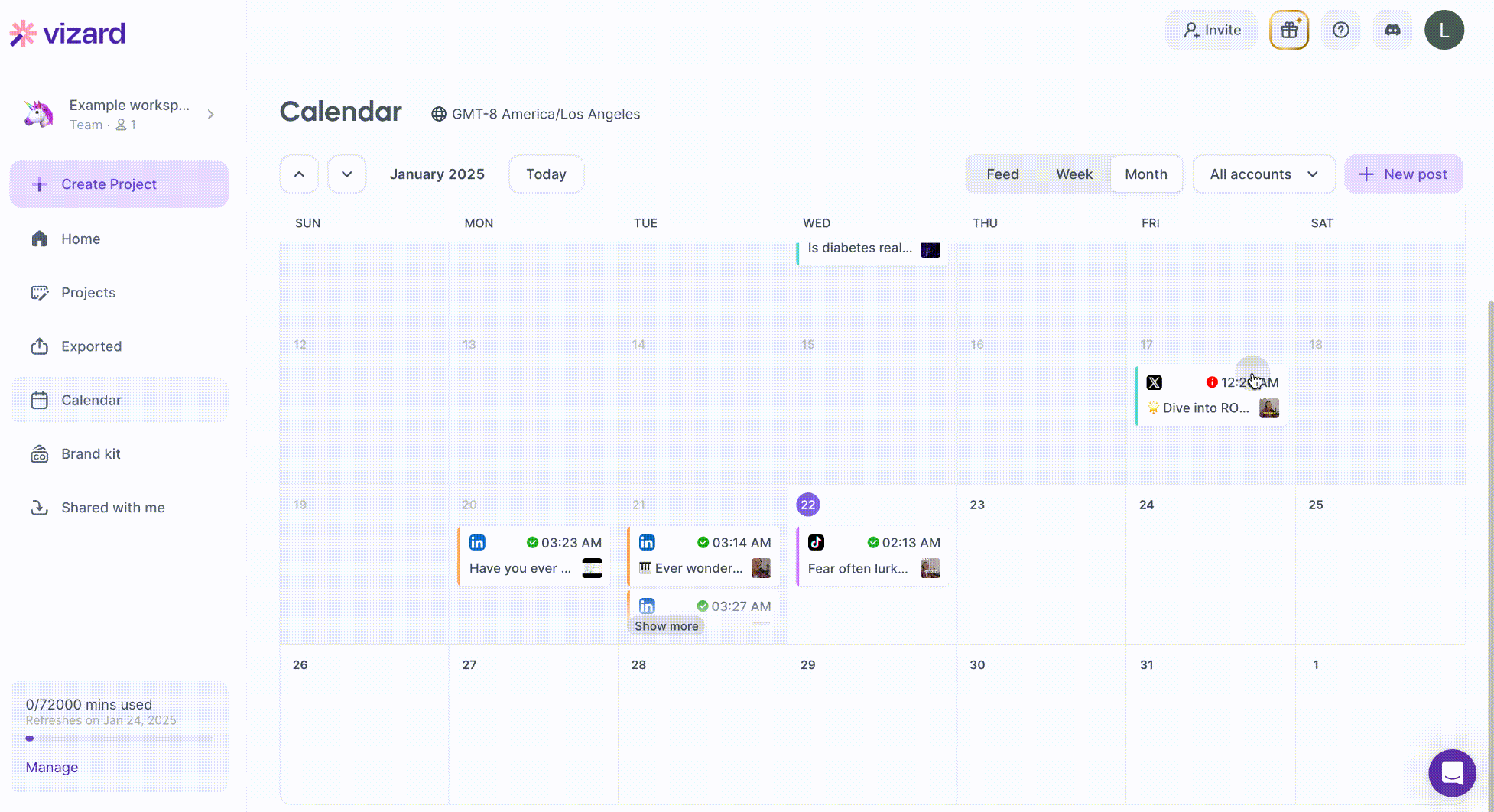Switch to the Week view

point(1073,174)
